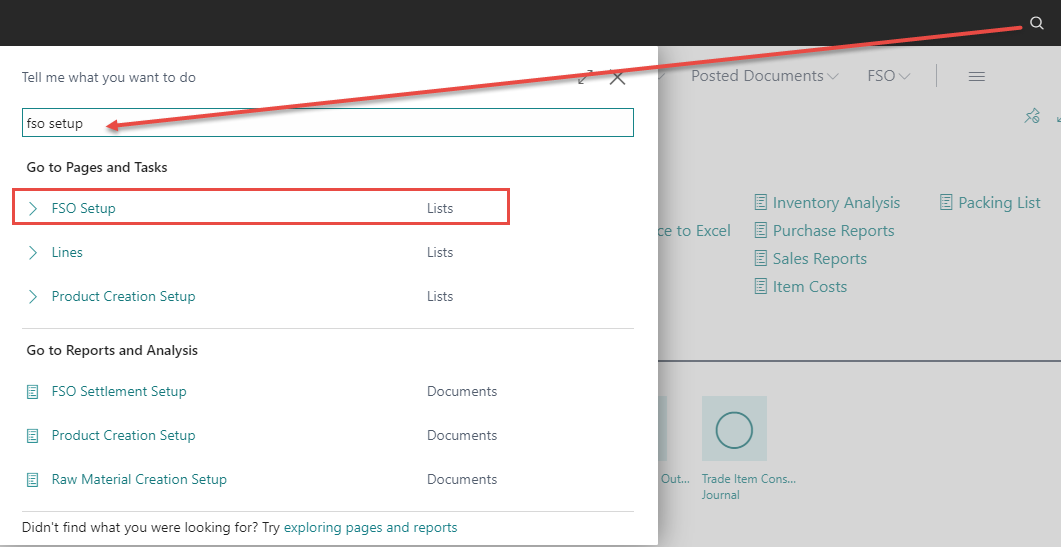Follow the 'exploring pages and reports' link
Viewport: 1061px width, 547px height.
(370, 527)
